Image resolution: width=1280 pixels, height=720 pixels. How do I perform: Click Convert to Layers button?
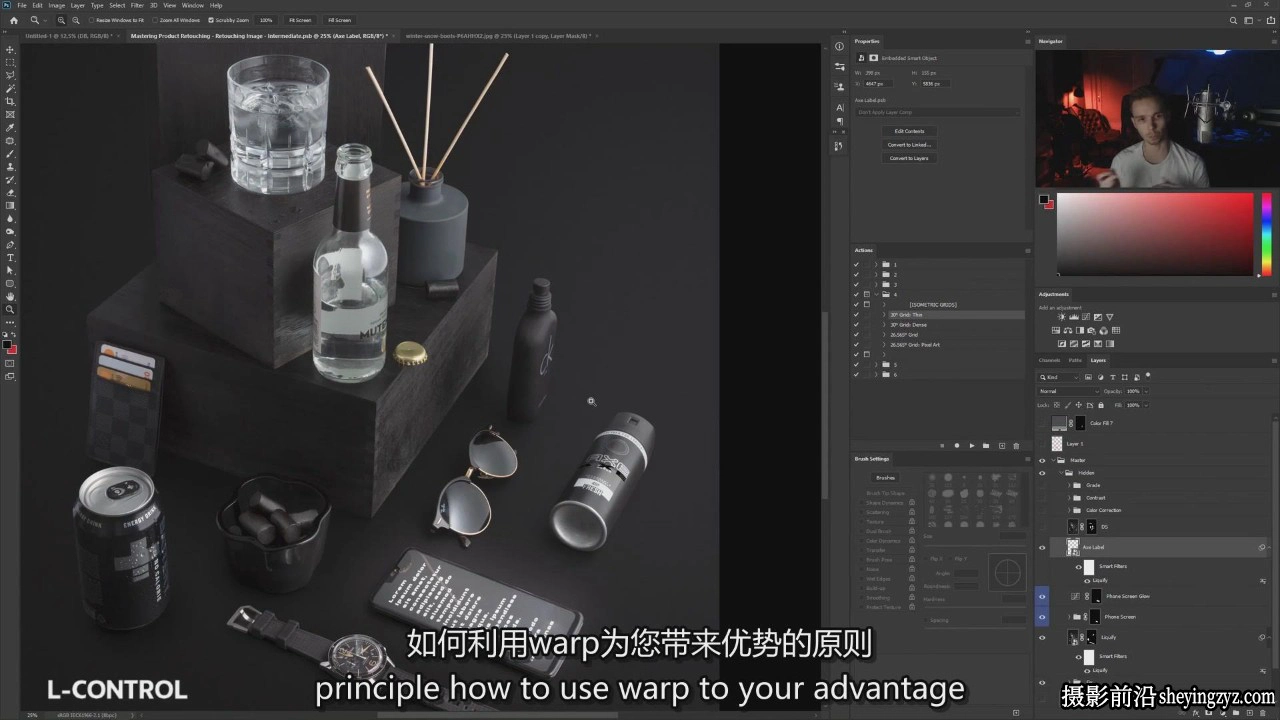point(909,158)
